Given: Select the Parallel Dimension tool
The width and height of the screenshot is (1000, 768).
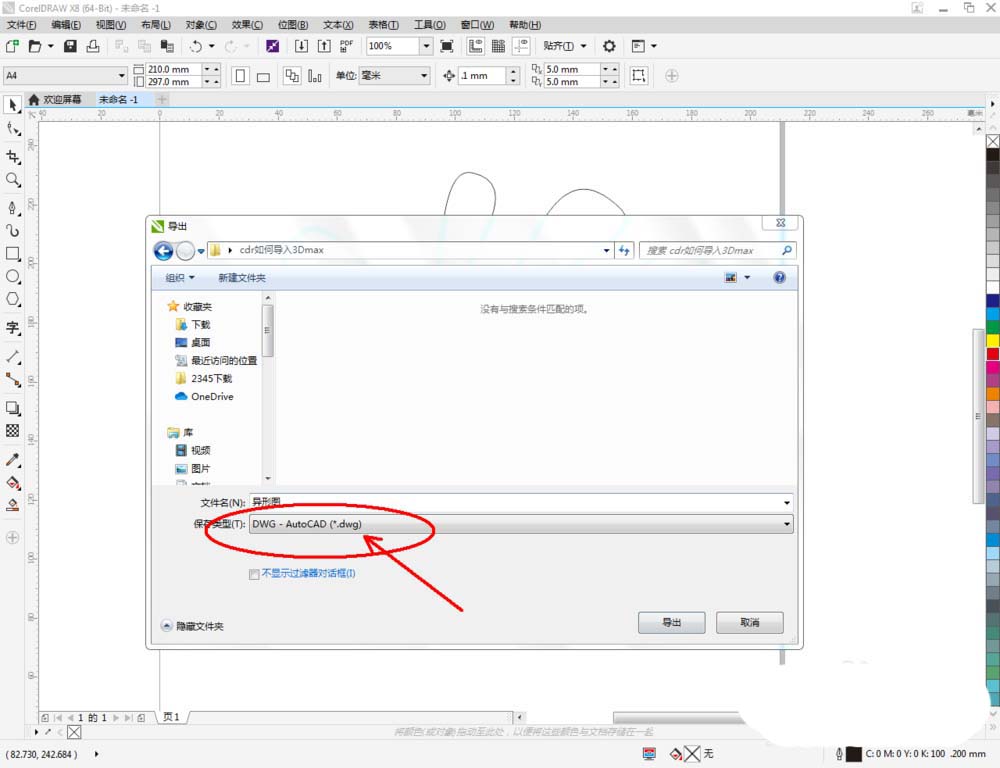Looking at the screenshot, I should (x=12, y=356).
